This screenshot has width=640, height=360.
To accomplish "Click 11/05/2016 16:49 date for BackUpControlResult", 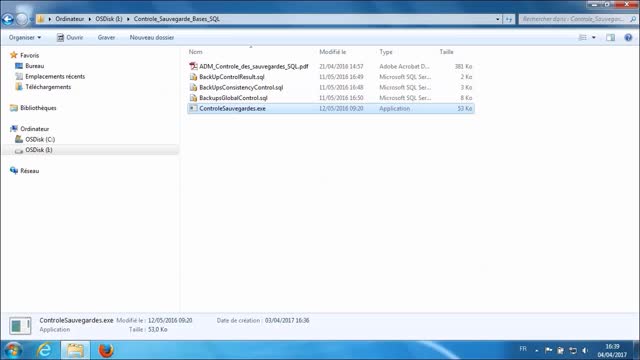I will tap(341, 77).
